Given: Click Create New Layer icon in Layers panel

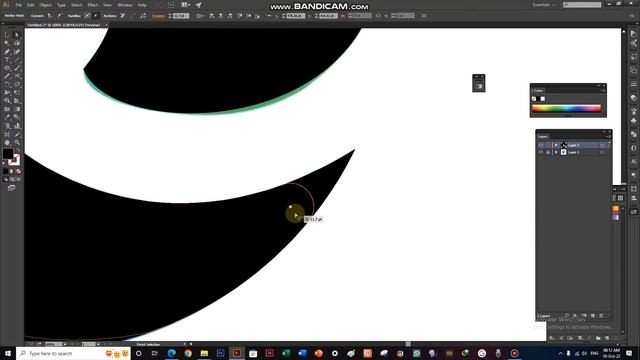Looking at the screenshot, I should [x=593, y=316].
